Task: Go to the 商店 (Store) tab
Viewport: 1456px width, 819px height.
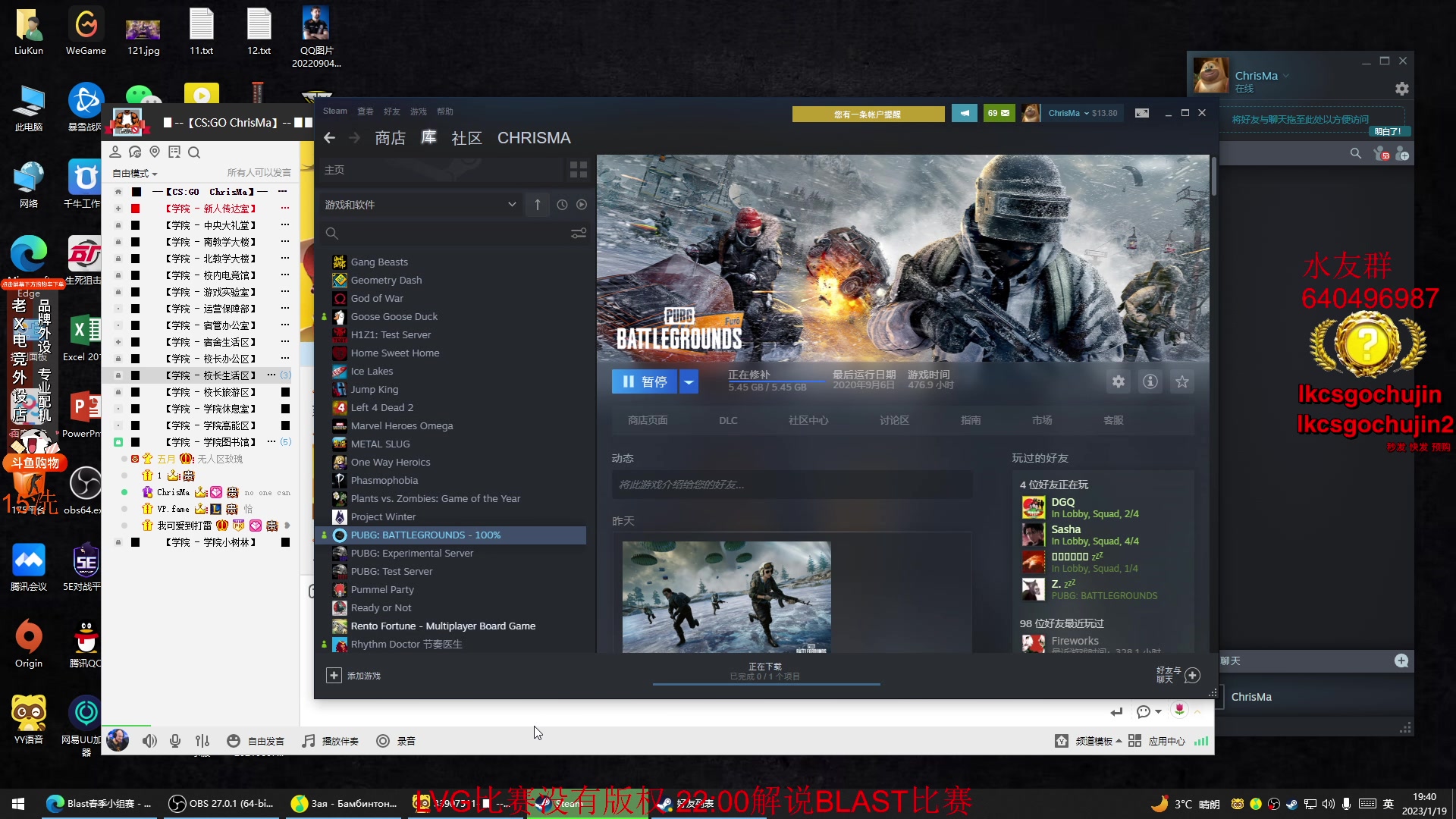Action: click(x=390, y=138)
